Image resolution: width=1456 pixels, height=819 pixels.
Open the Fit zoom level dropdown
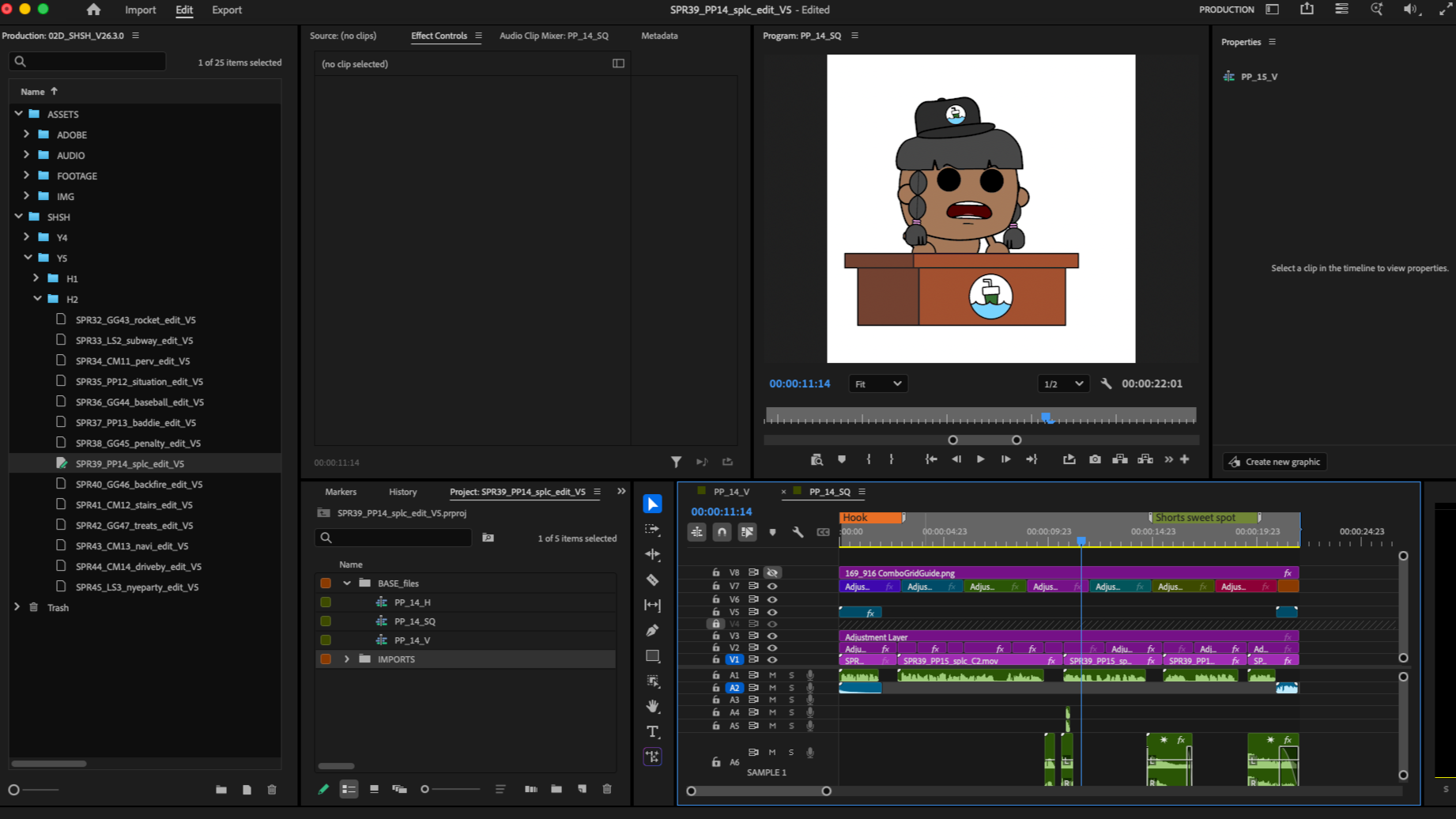coord(878,383)
